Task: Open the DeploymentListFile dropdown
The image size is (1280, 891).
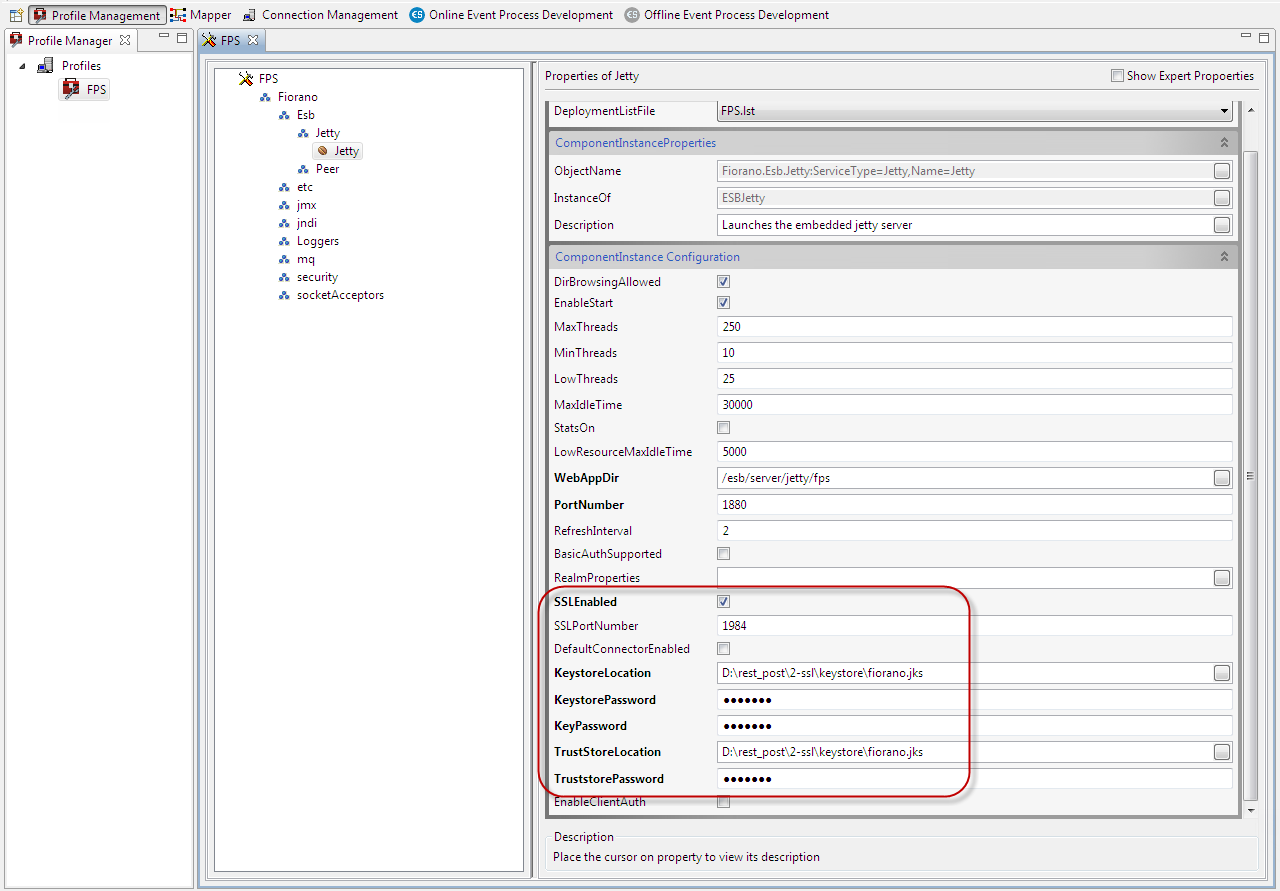Action: click(x=1224, y=111)
